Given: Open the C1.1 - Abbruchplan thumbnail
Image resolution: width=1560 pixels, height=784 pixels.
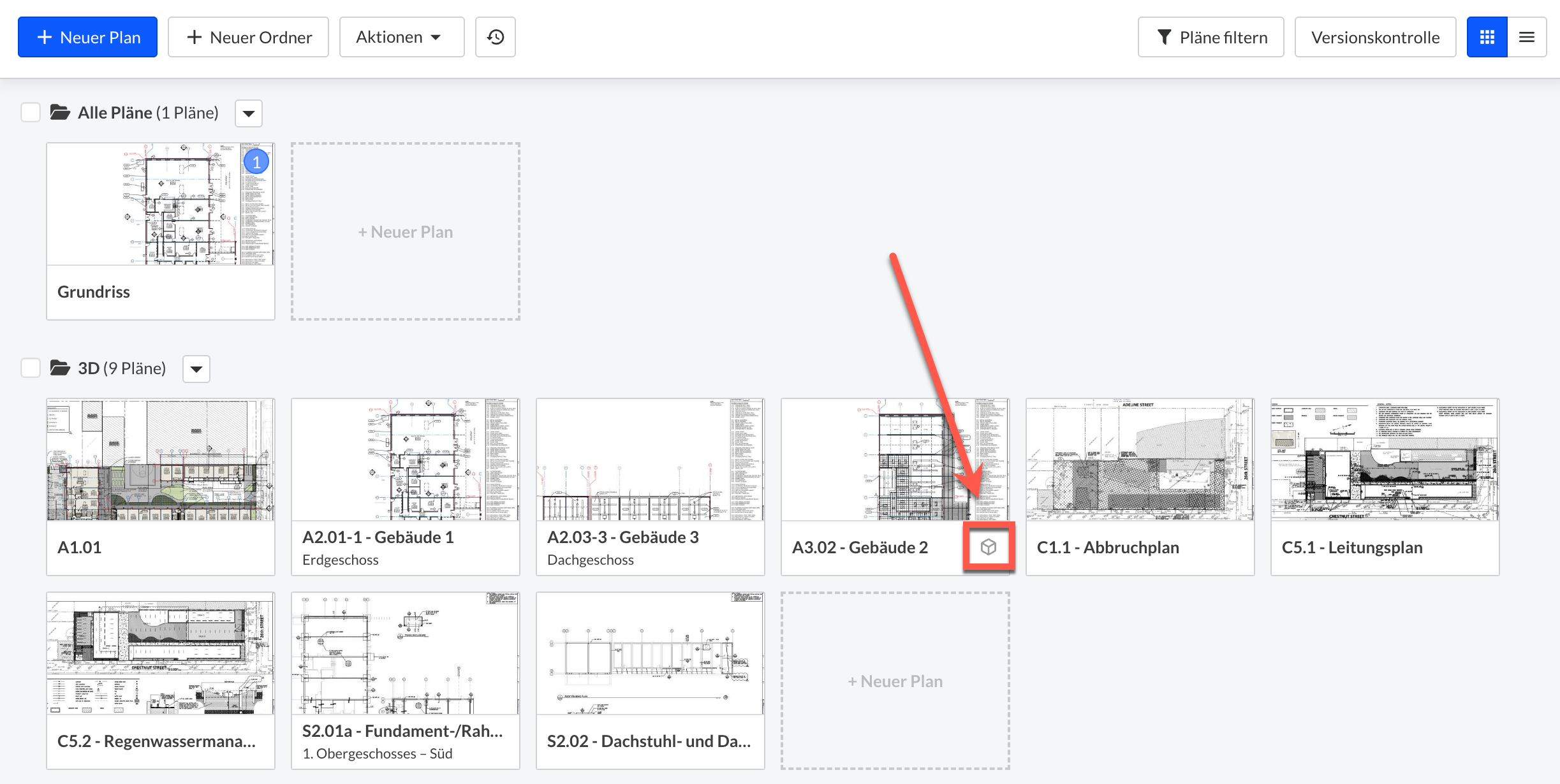Looking at the screenshot, I should (1140, 460).
